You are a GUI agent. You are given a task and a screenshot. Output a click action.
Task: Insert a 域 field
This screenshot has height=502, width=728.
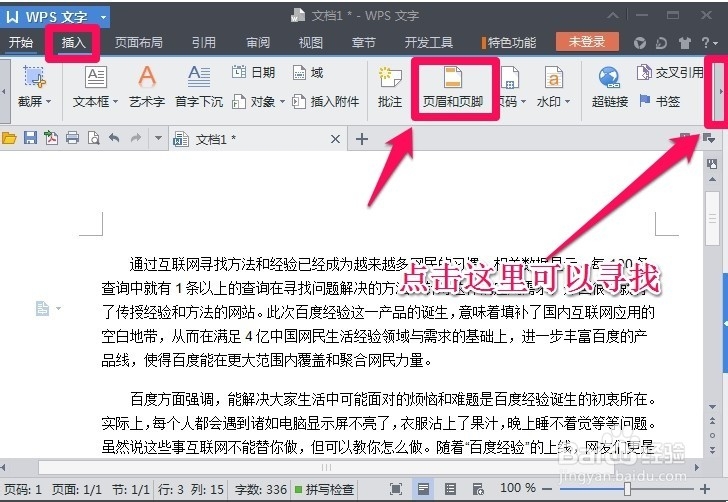click(x=308, y=72)
